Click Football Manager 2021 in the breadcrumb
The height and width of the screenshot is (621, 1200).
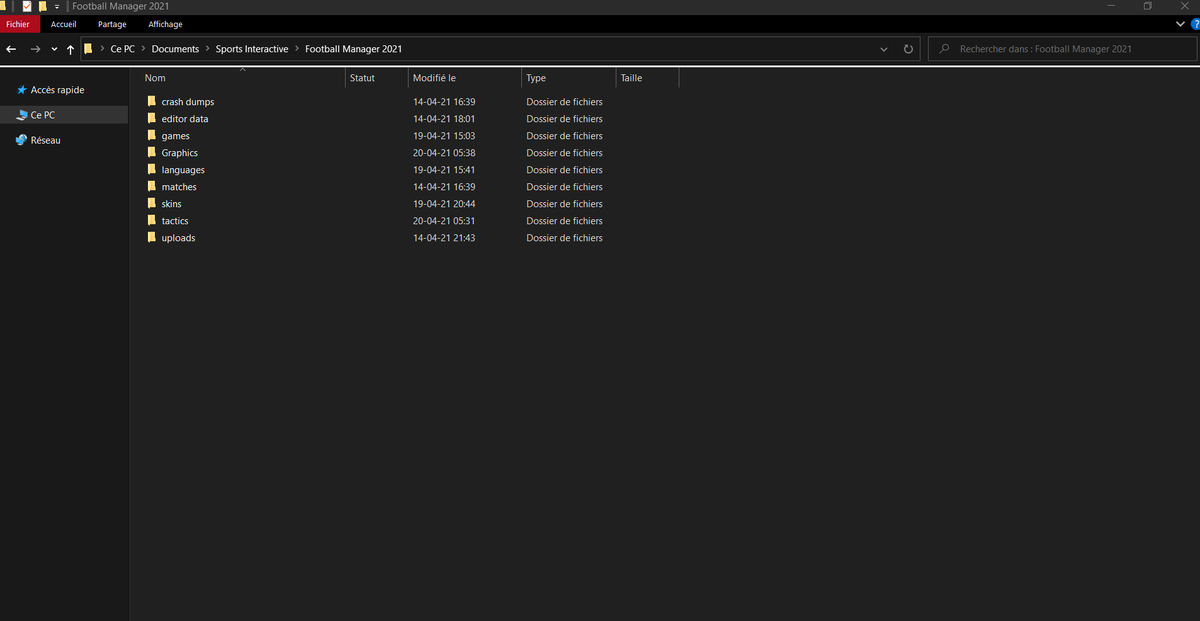point(354,49)
